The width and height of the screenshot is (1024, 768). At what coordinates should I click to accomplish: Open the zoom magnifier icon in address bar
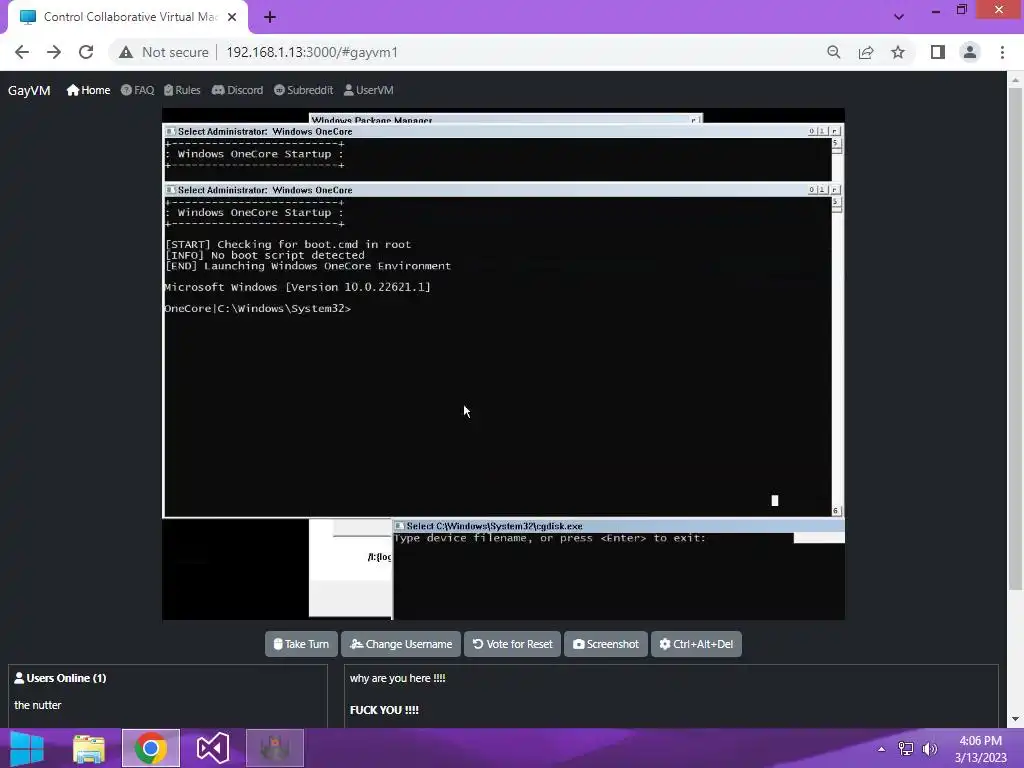(833, 52)
